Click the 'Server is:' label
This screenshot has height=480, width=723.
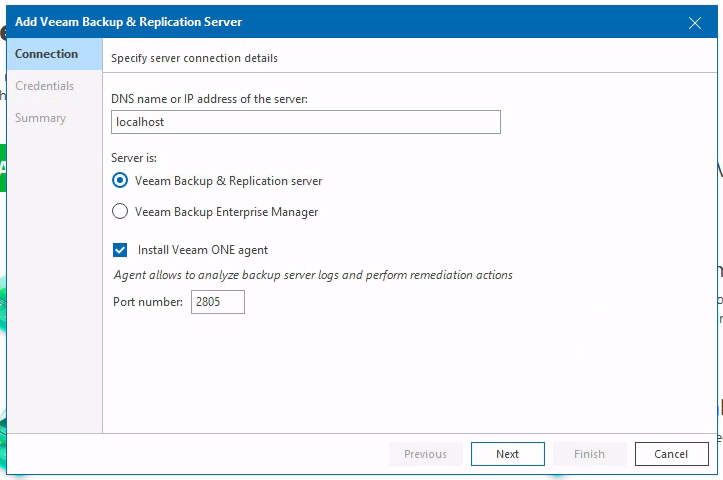tap(134, 158)
